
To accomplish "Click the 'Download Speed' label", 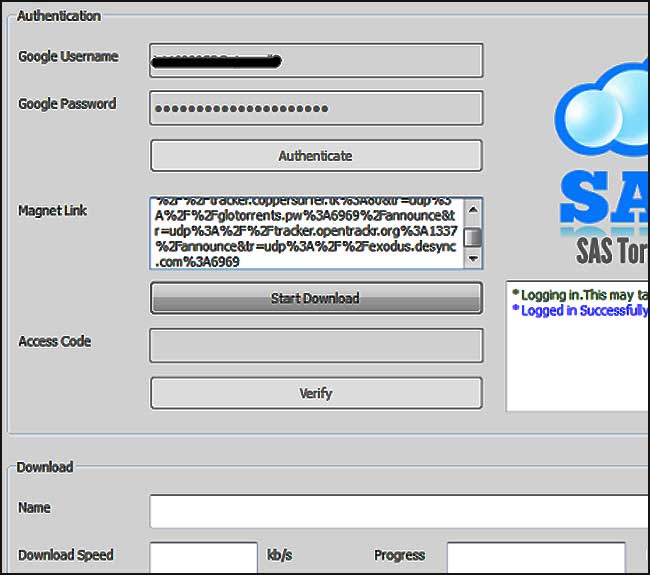I will 66,555.
